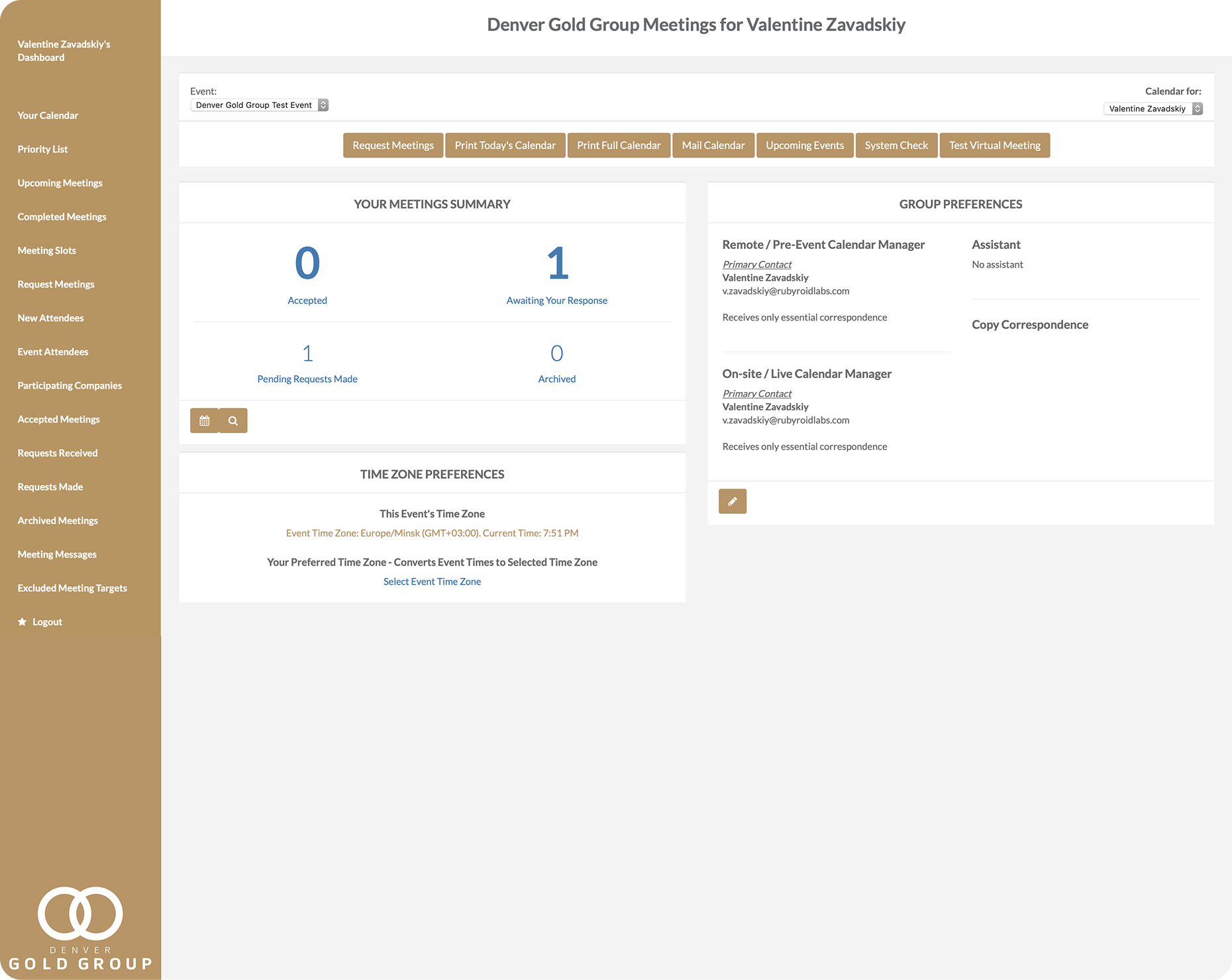Screen dimensions: 1232x980
Task: Open Requests Received in sidebar
Action: tap(57, 453)
